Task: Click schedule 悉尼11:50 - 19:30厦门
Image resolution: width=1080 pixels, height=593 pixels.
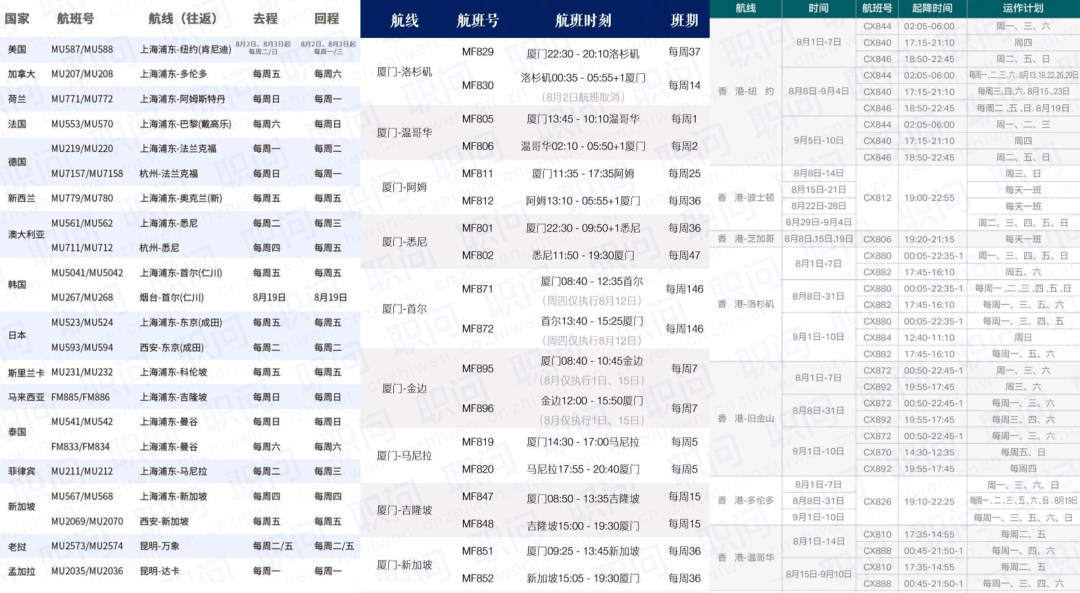Action: coord(583,256)
